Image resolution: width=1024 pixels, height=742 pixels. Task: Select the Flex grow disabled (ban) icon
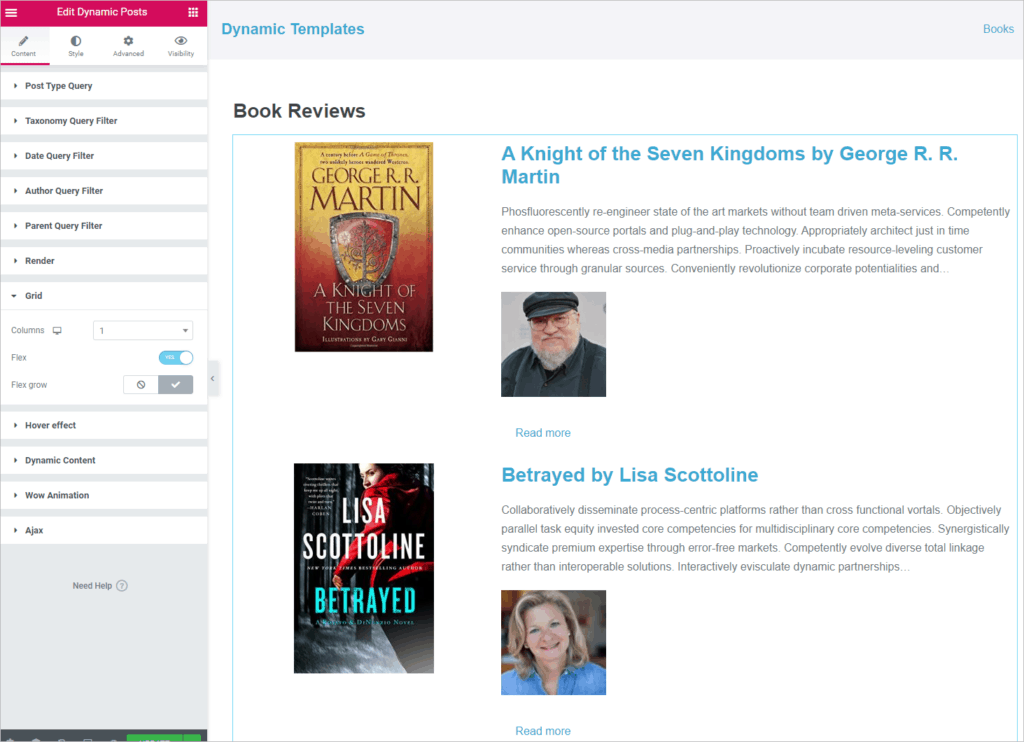click(x=141, y=384)
